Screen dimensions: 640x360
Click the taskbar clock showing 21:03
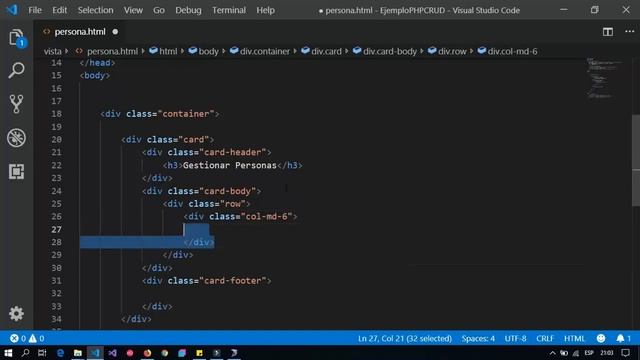coord(607,353)
